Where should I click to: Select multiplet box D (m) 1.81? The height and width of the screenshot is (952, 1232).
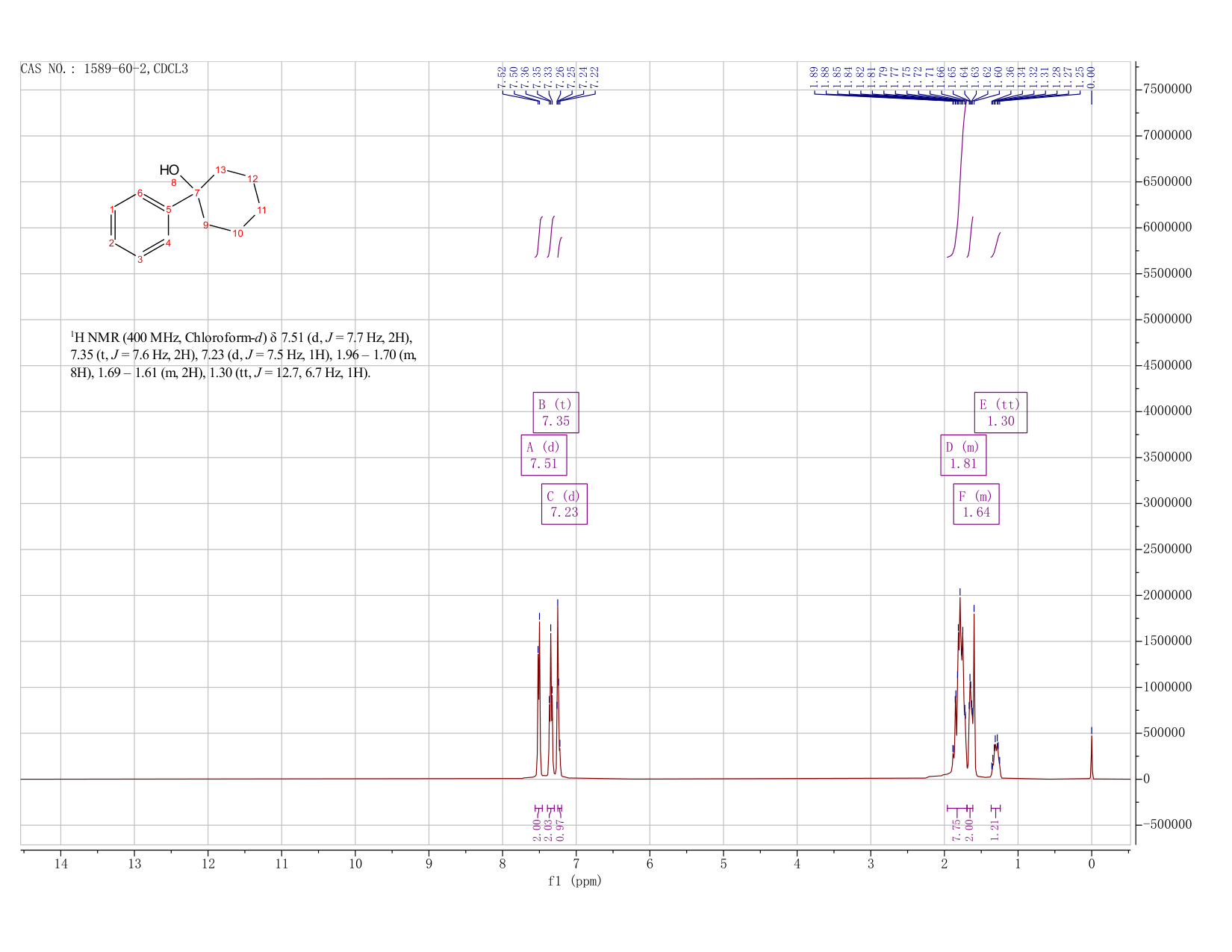963,455
